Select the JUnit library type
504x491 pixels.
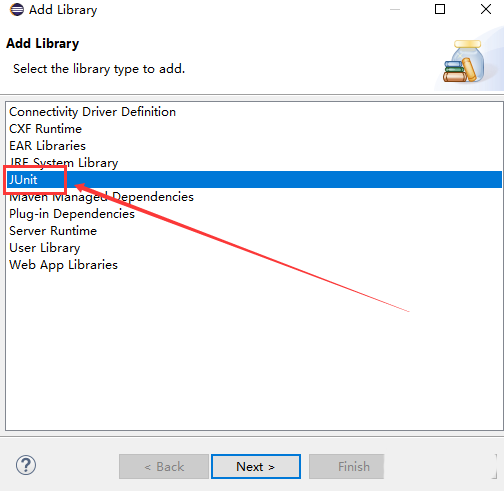[254, 180]
